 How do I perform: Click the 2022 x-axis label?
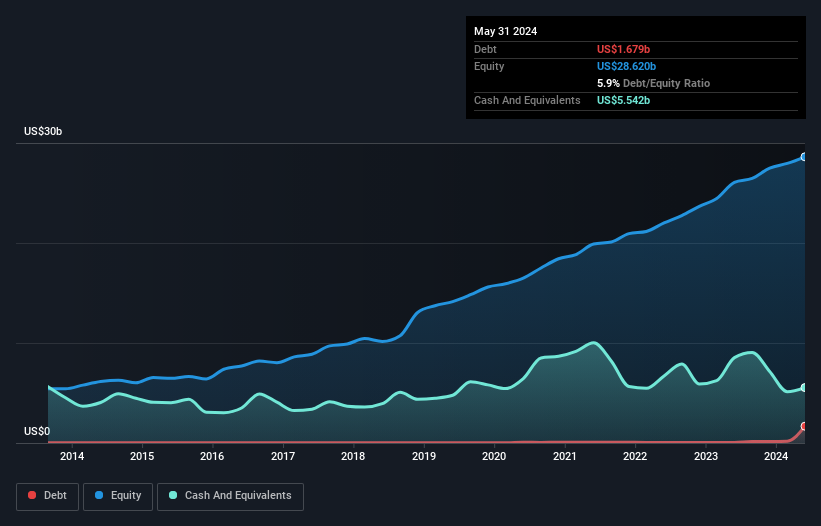635,456
